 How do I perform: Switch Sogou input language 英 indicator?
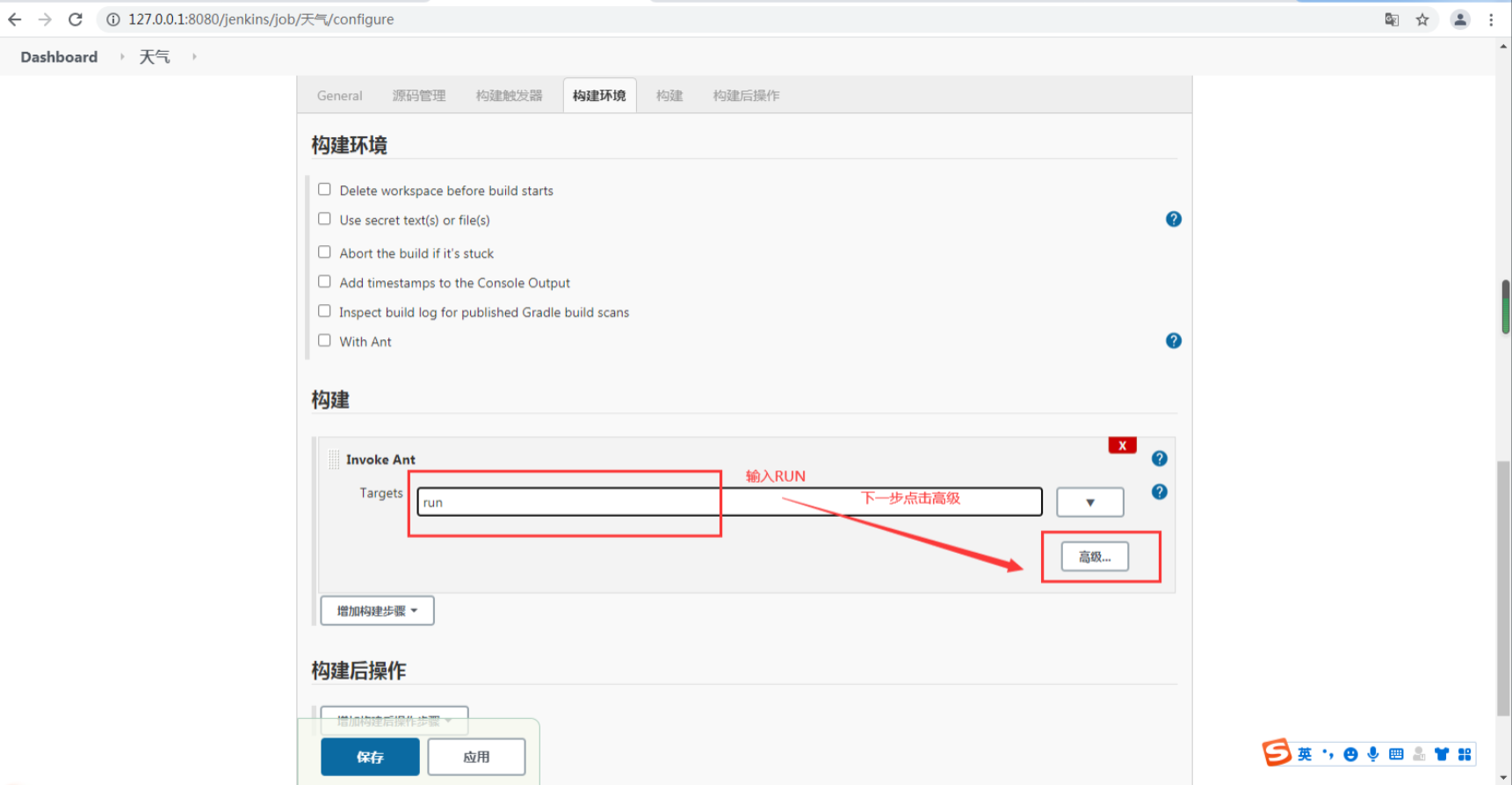click(x=1305, y=754)
